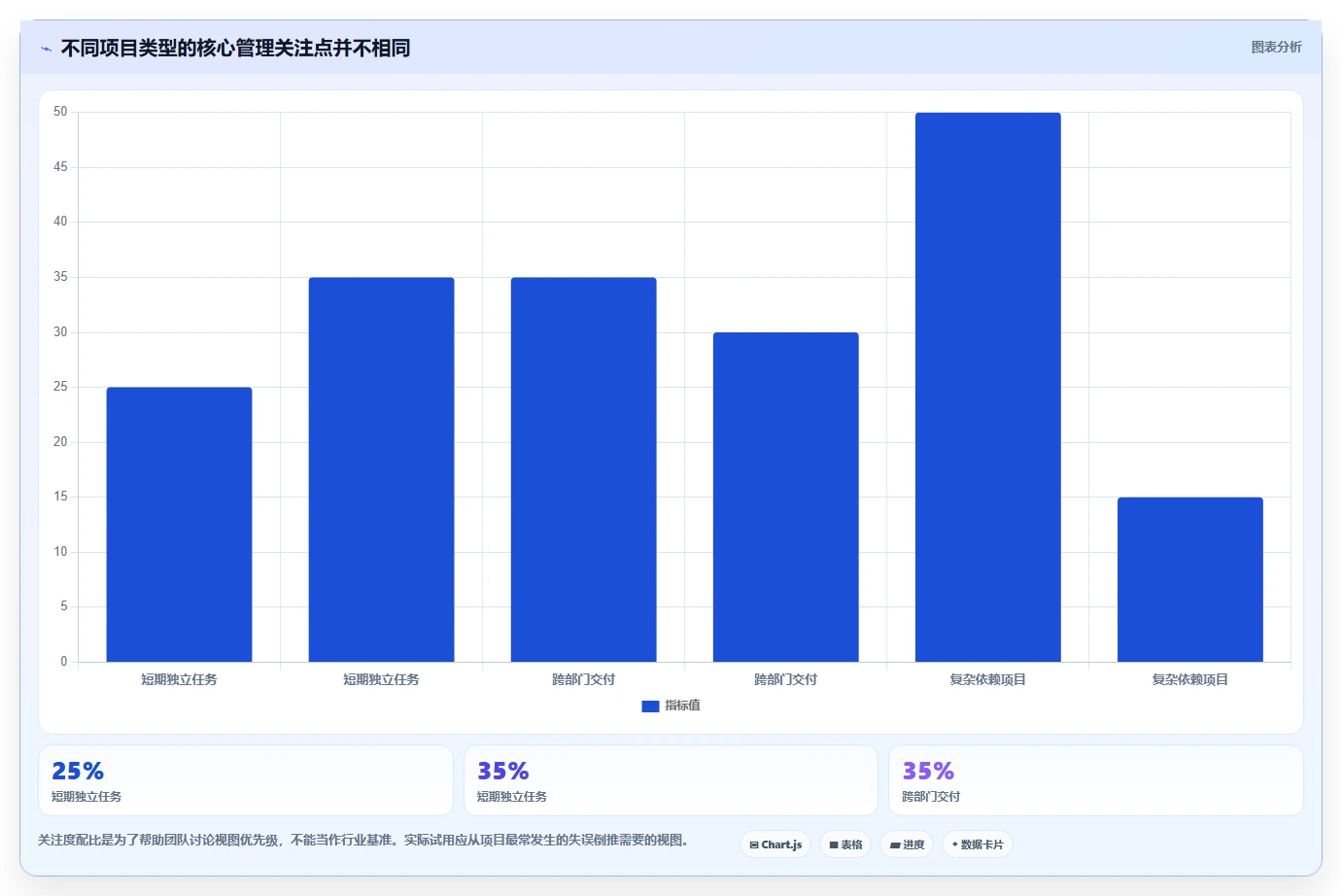Click the tallest bar reaching value 50
The image size is (1342, 896).
(x=987, y=388)
